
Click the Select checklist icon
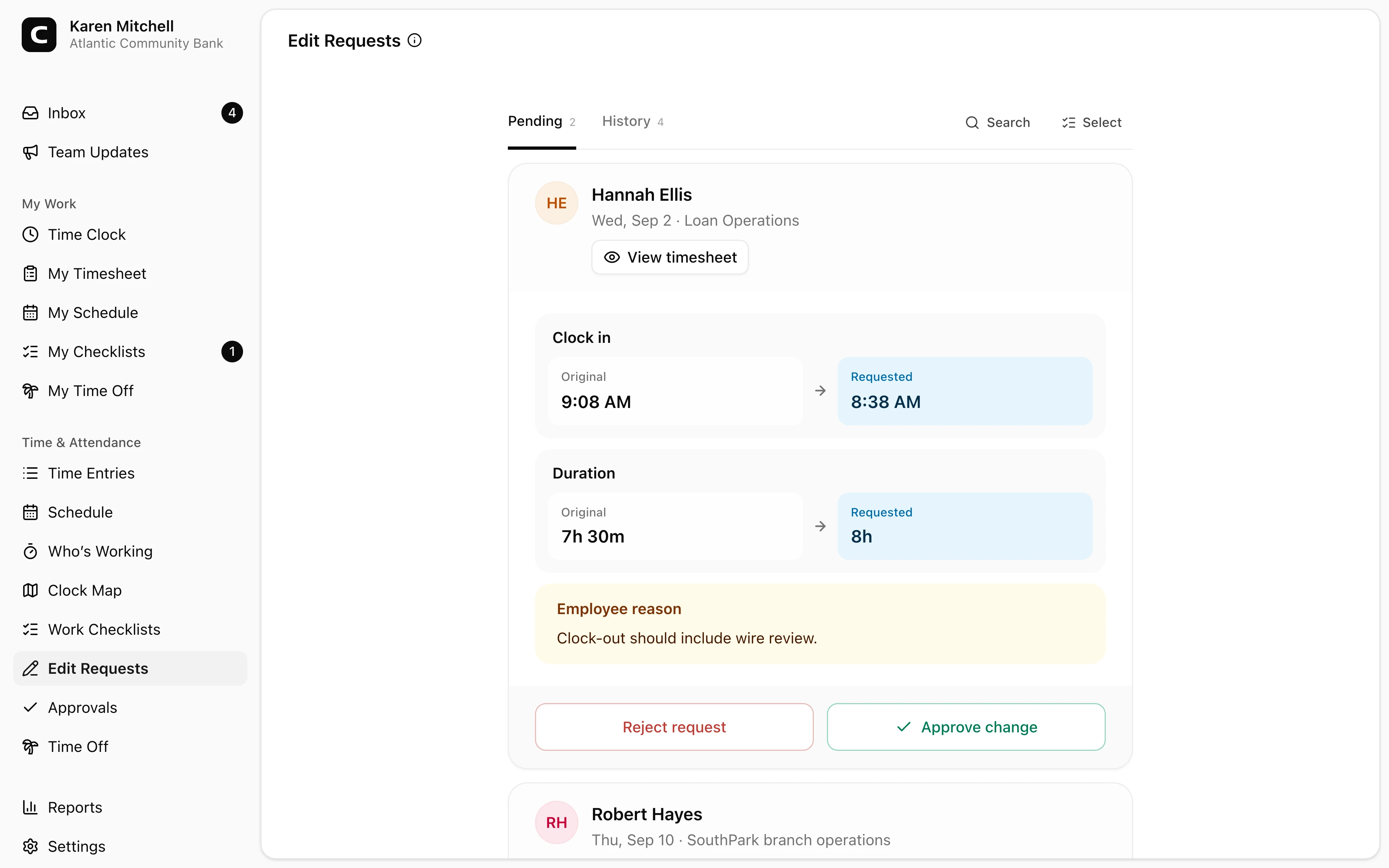point(1068,123)
